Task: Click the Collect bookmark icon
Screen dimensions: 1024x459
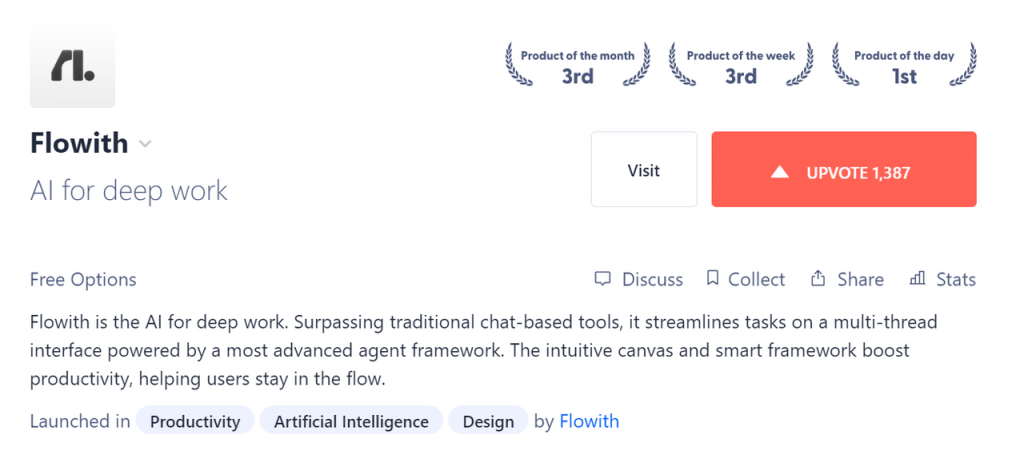Action: pyautogui.click(x=712, y=279)
